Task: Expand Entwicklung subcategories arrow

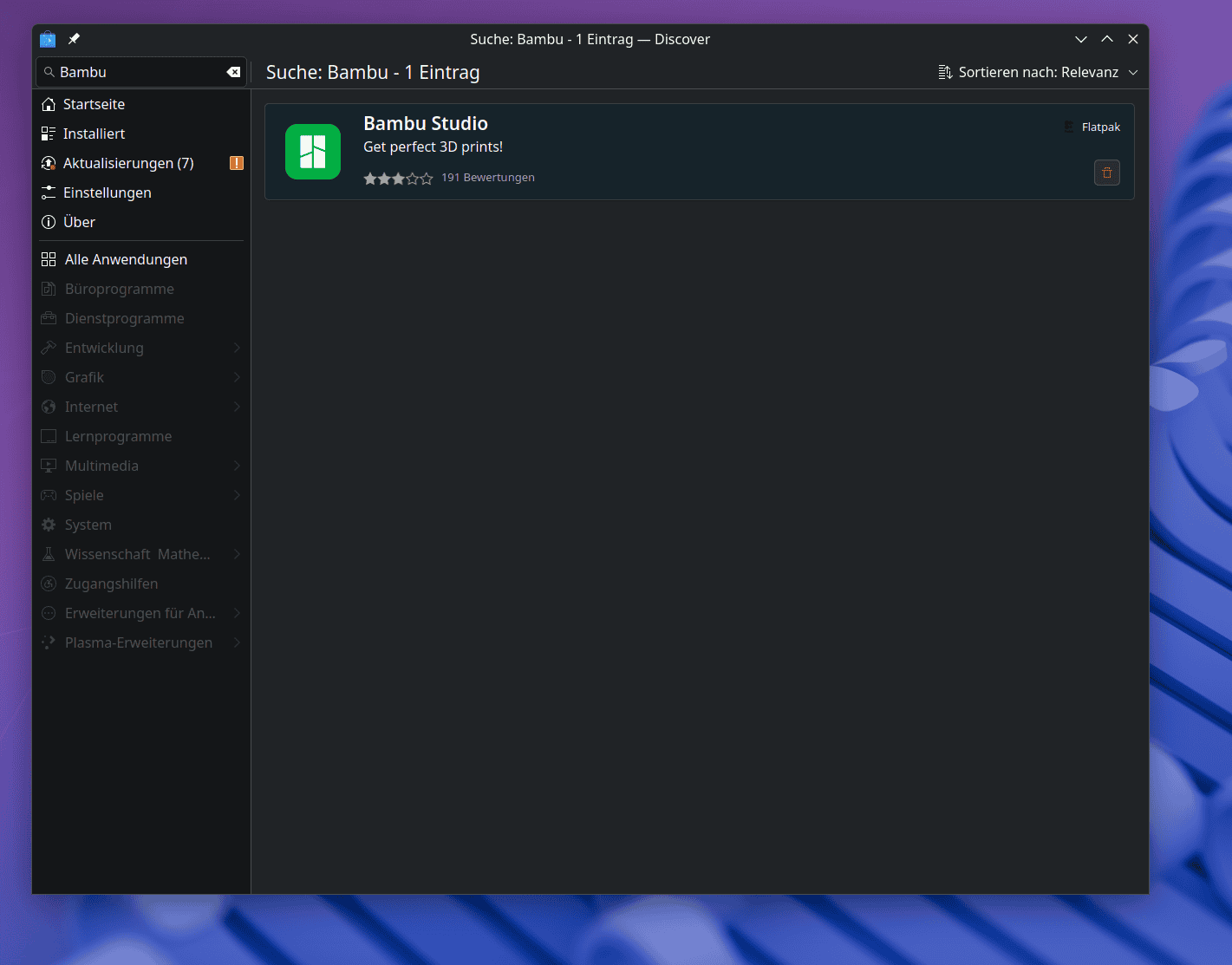Action: pyautogui.click(x=237, y=348)
